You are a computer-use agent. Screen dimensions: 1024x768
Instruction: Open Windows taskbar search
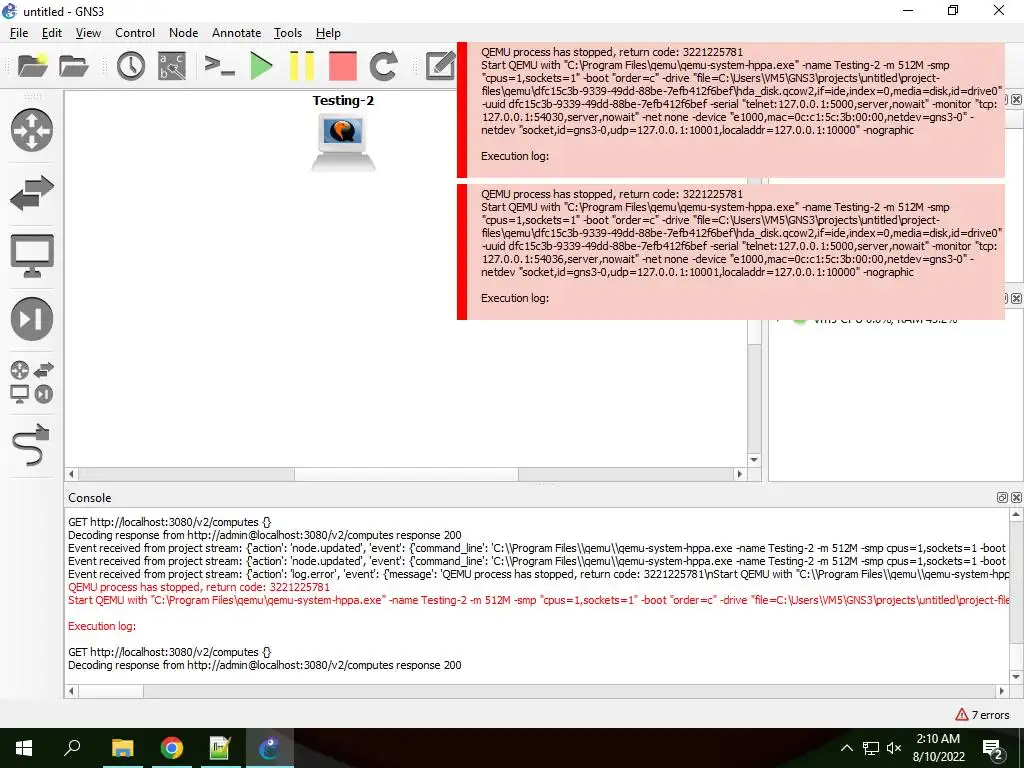tap(72, 748)
